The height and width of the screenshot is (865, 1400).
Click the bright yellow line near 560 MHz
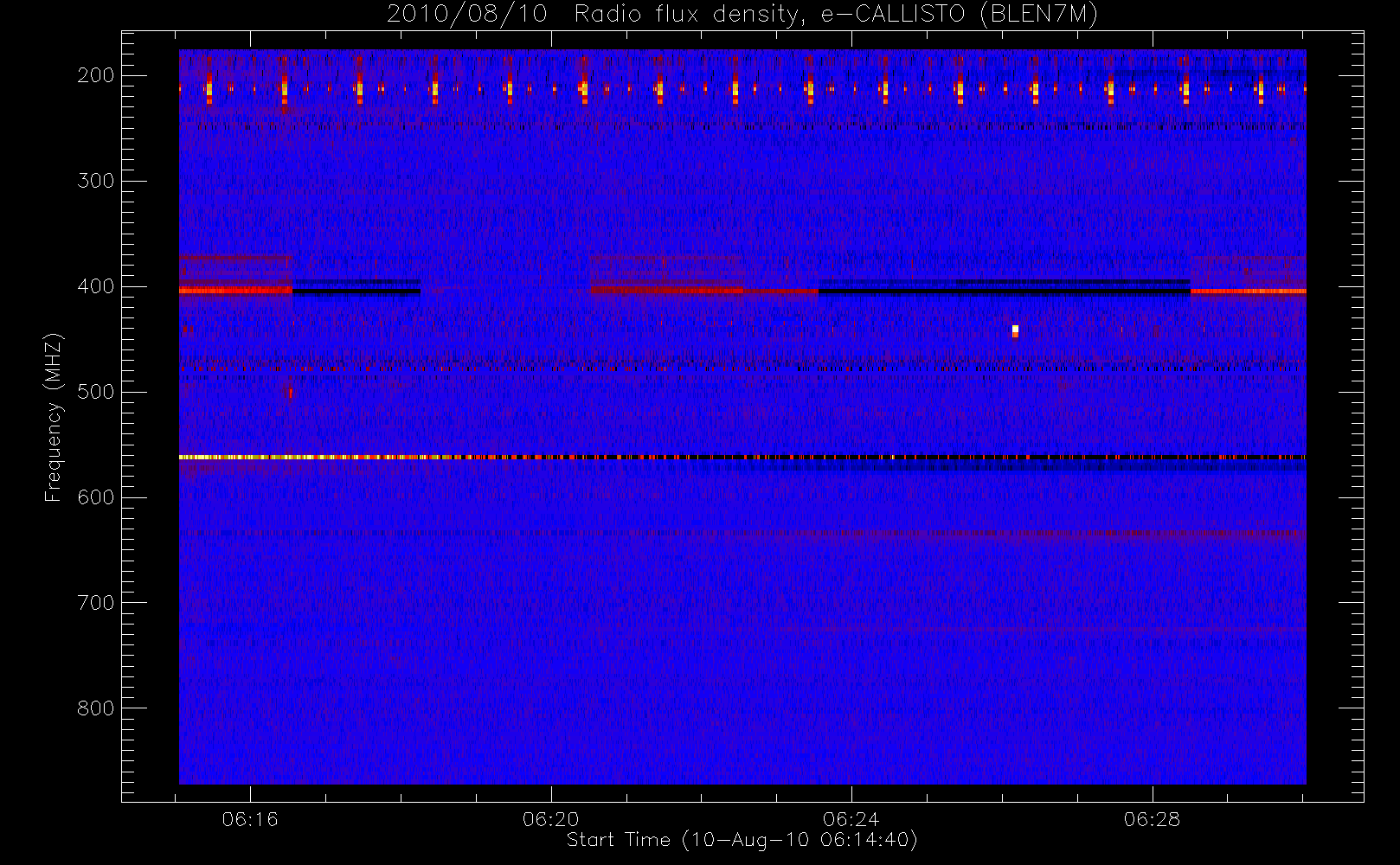click(742, 457)
